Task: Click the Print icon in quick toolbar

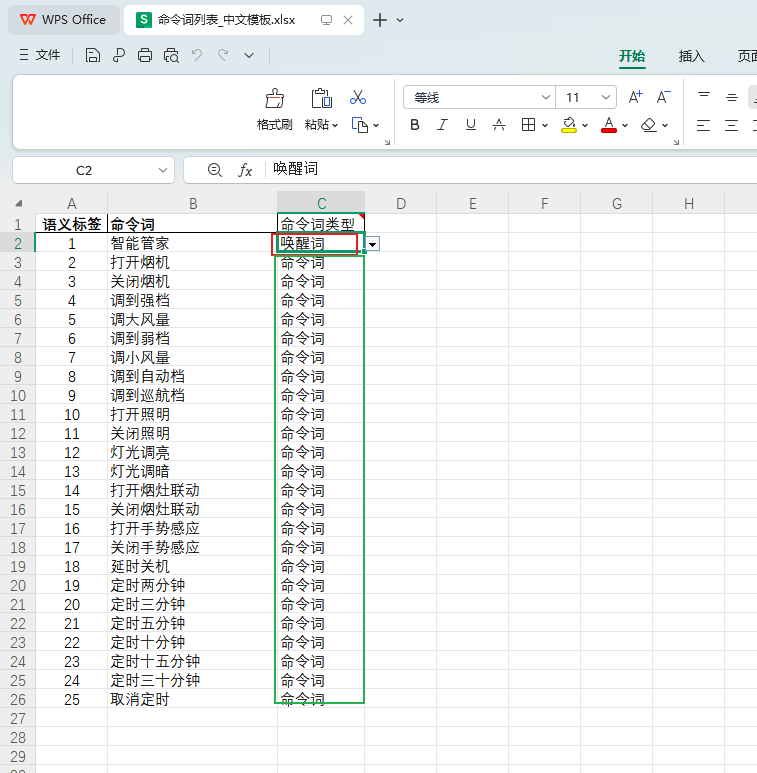Action: [x=145, y=56]
